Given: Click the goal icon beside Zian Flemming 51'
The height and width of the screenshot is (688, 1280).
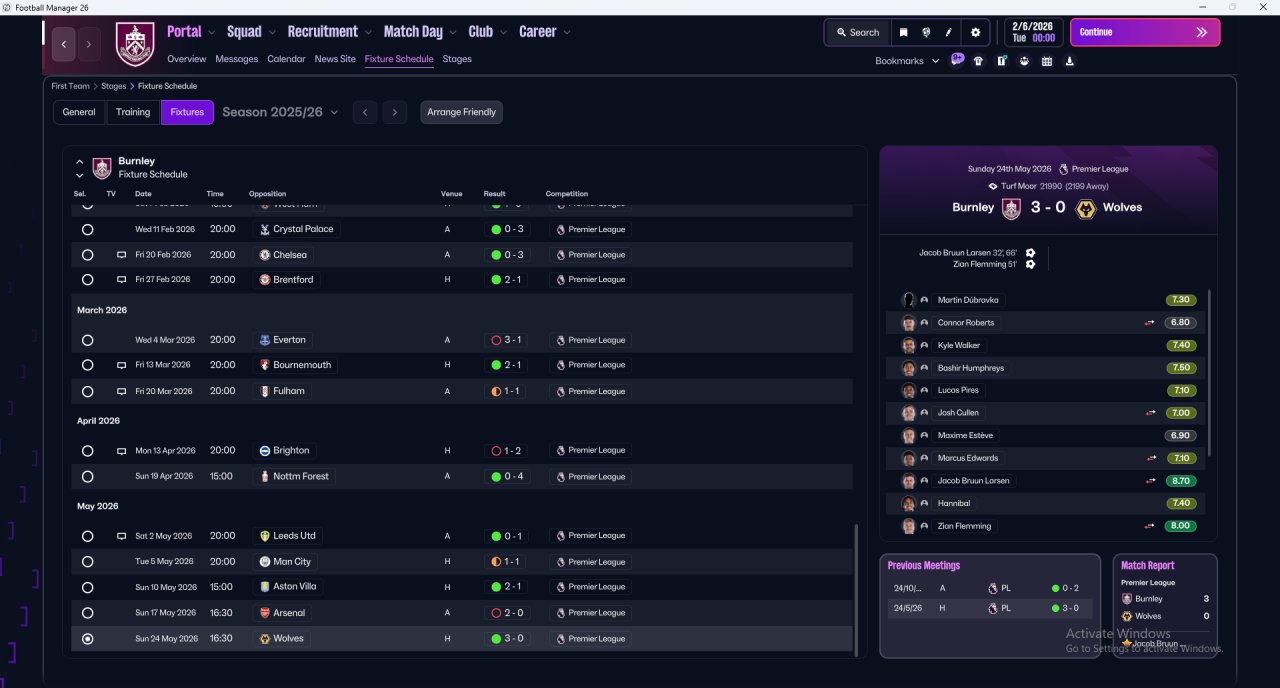Looking at the screenshot, I should (1030, 264).
